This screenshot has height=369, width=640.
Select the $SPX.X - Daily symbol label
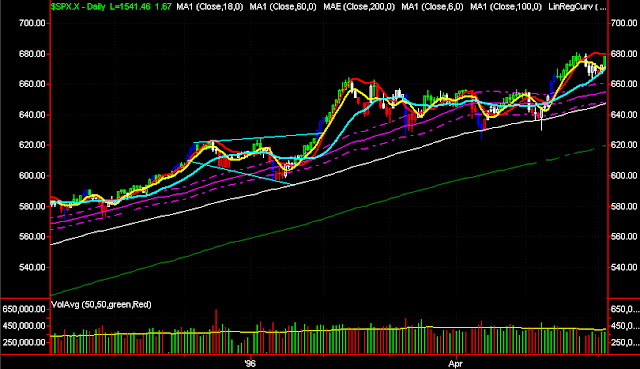tap(78, 7)
